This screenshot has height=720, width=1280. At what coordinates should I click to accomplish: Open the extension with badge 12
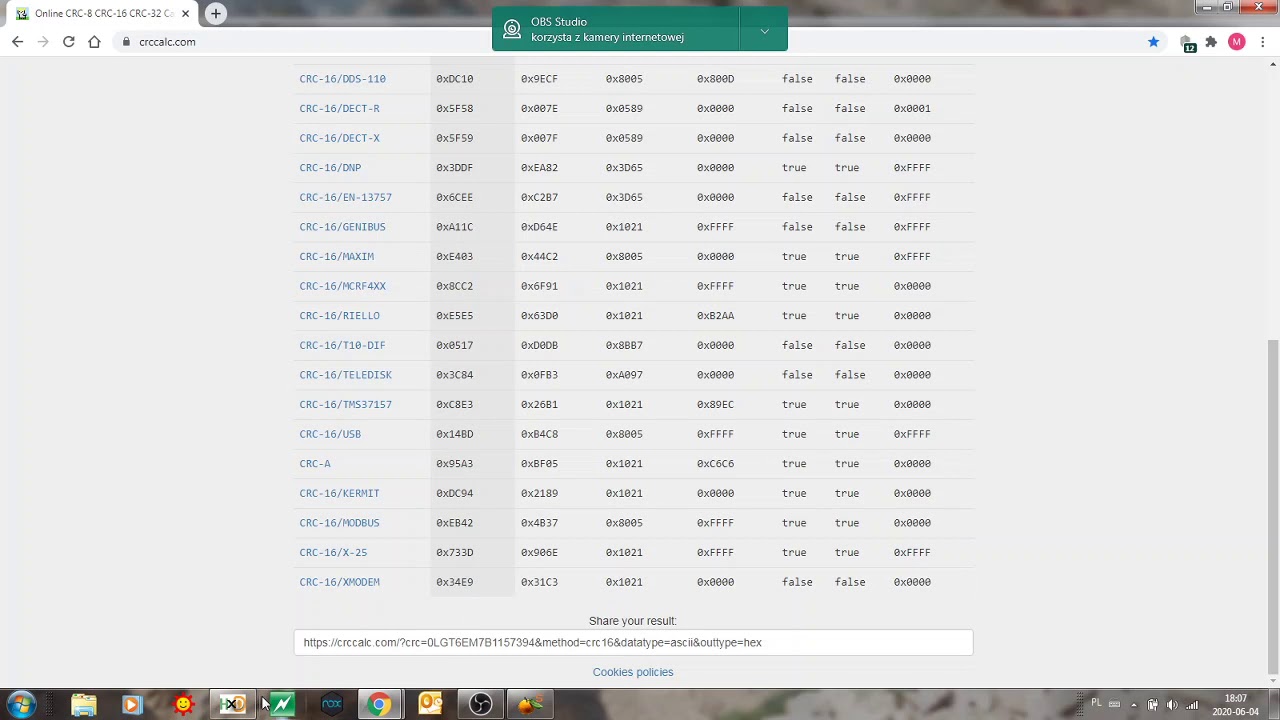[x=1187, y=43]
